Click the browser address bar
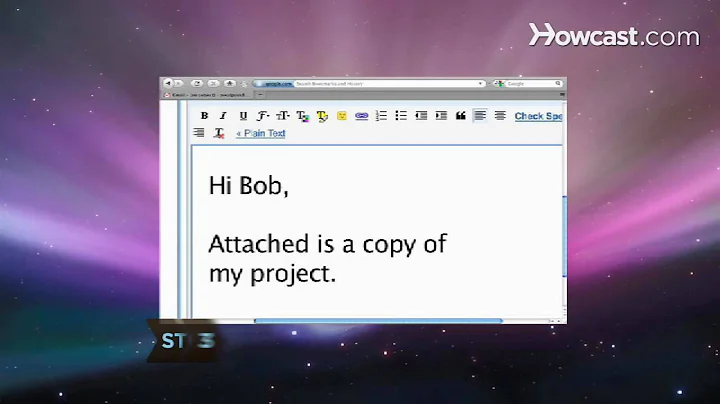The height and width of the screenshot is (404, 720). click(x=369, y=84)
